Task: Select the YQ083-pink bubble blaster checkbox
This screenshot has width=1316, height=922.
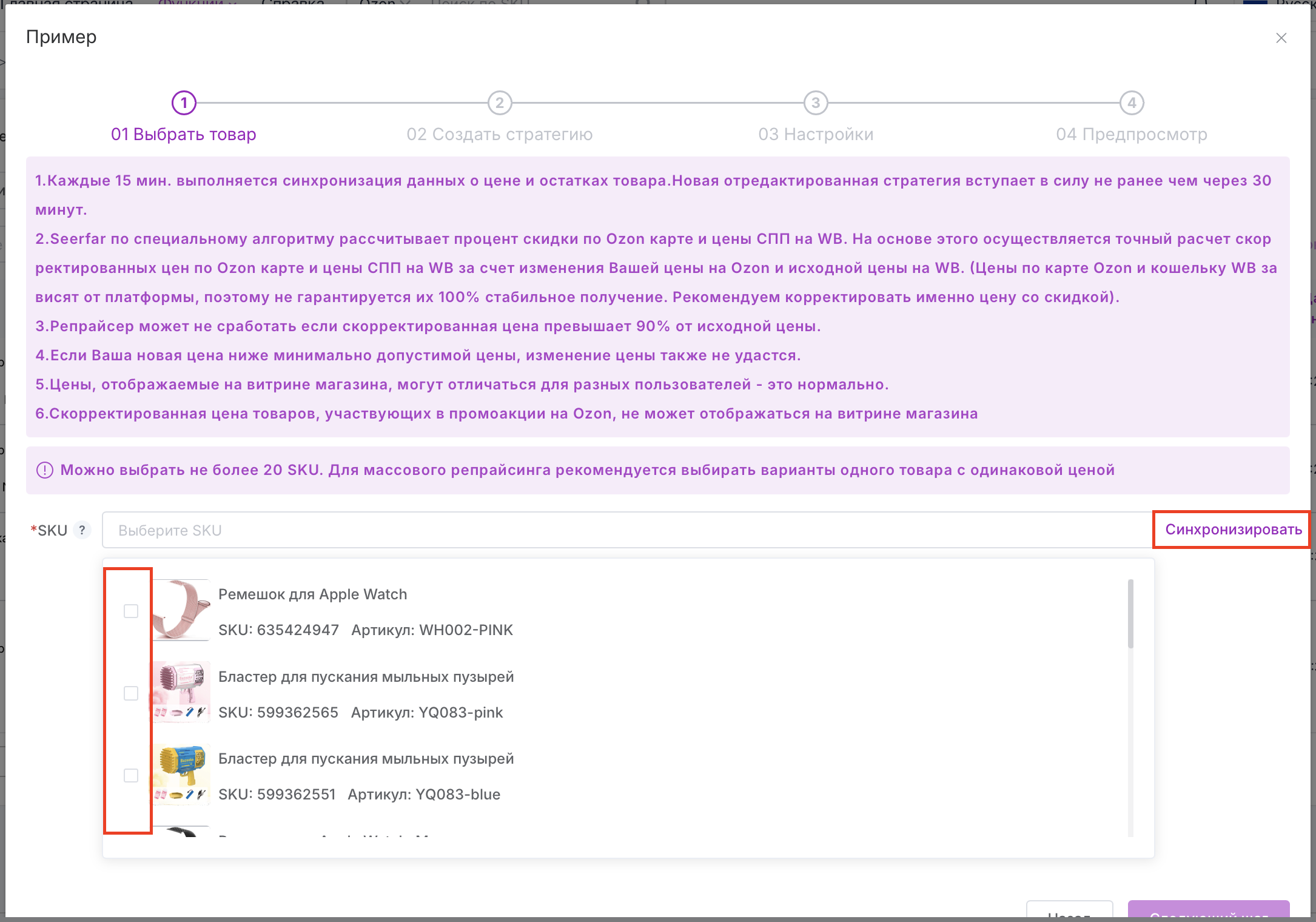Action: [131, 693]
